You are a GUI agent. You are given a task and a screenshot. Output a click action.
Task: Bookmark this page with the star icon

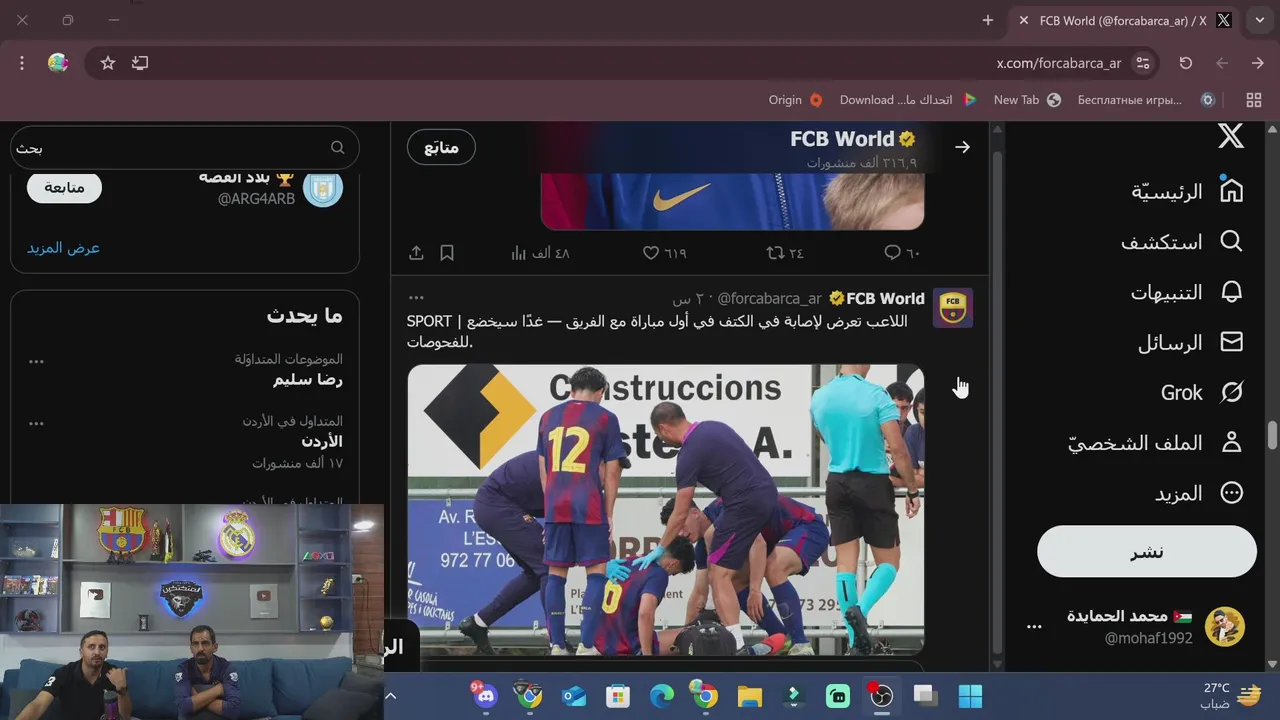[108, 63]
